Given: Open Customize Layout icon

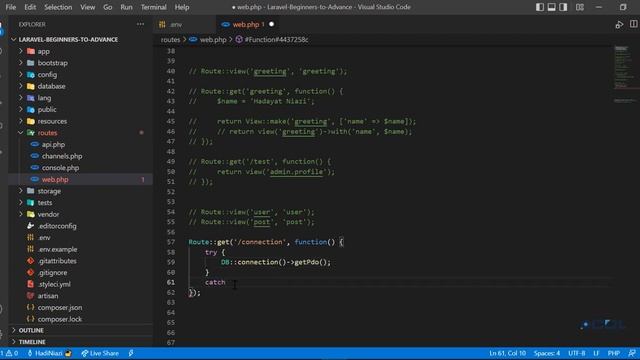Looking at the screenshot, I should tap(580, 7).
